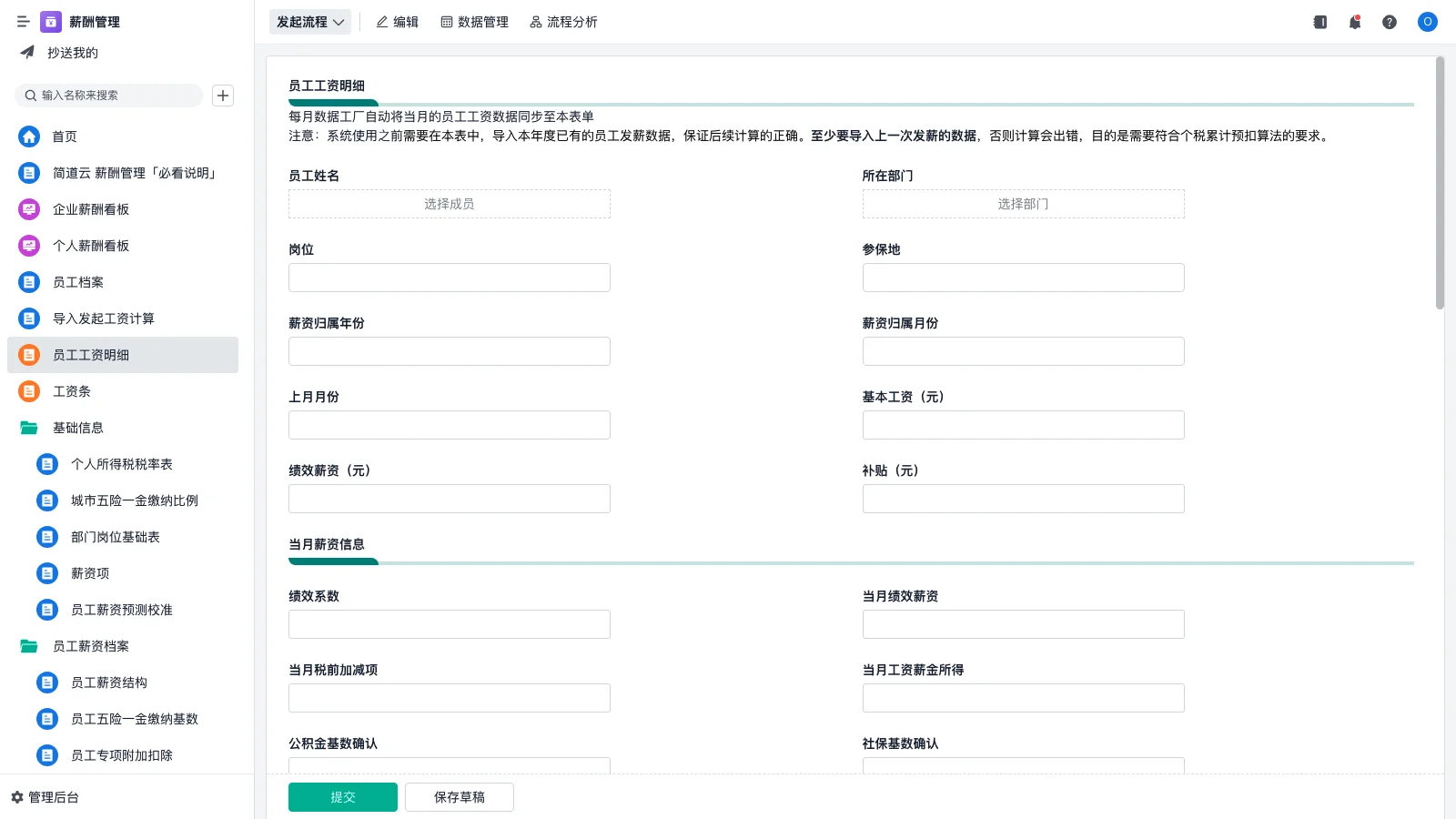This screenshot has height=819, width=1456.
Task: Open 流程分析 process analysis
Action: click(x=563, y=22)
